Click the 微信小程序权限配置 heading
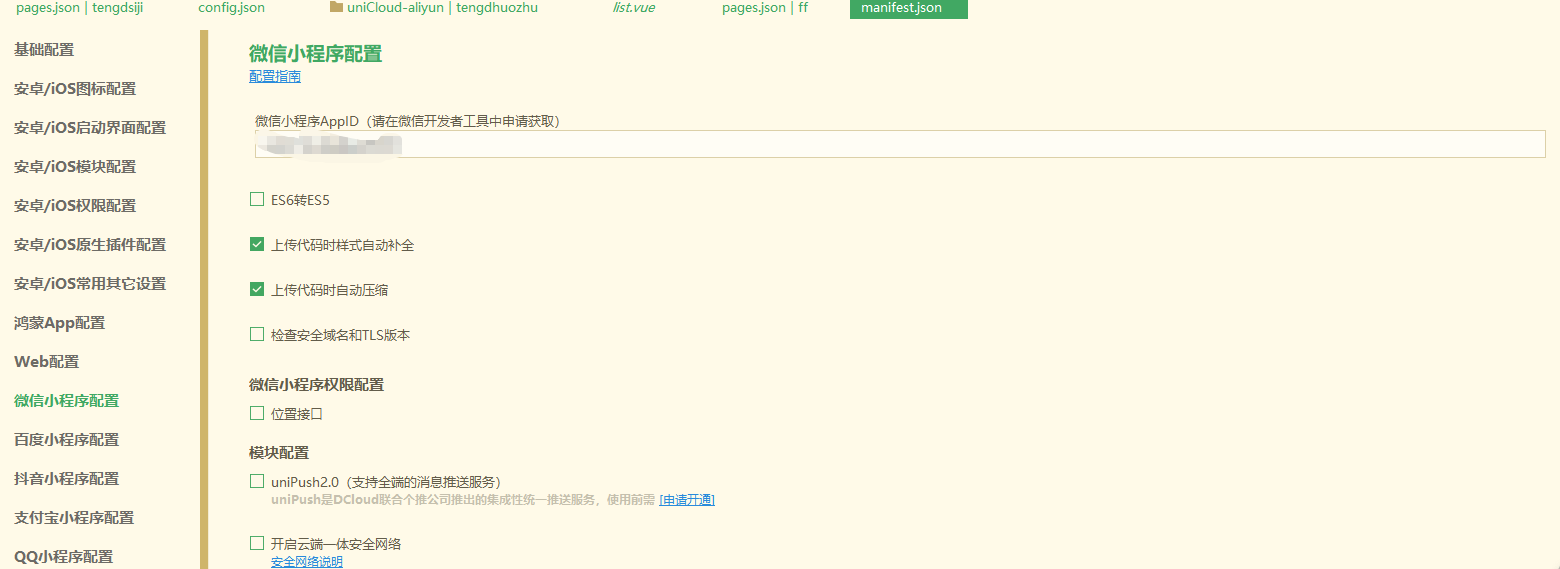 (x=316, y=385)
